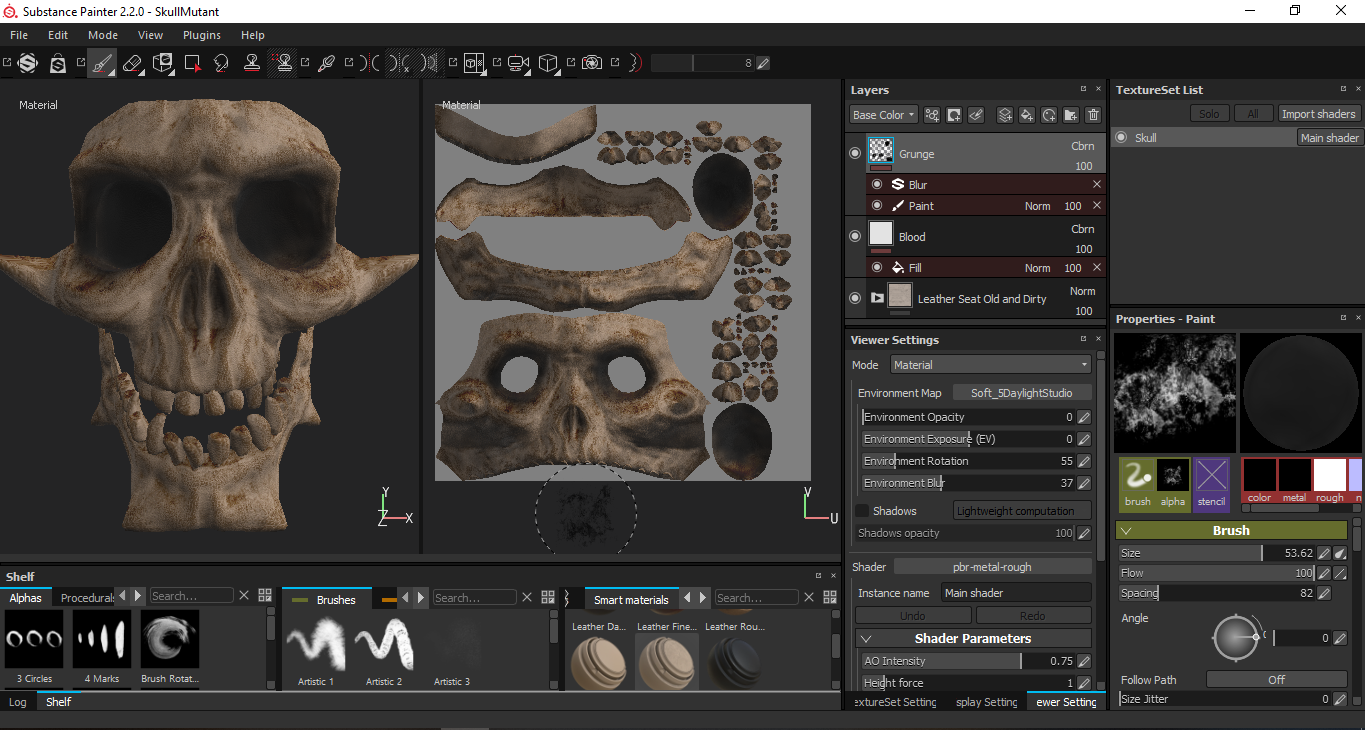Hide the Grunge layer
Image resolution: width=1365 pixels, height=730 pixels.
click(x=855, y=154)
